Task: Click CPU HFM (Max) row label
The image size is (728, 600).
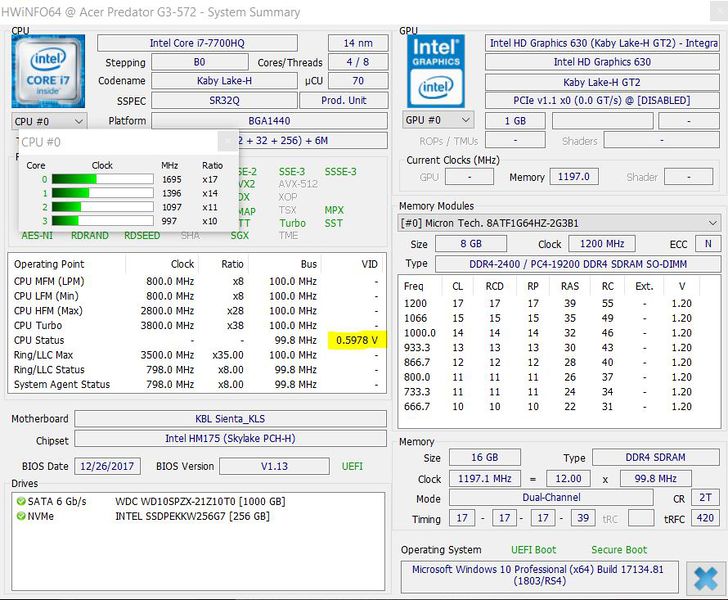Action: [48, 310]
